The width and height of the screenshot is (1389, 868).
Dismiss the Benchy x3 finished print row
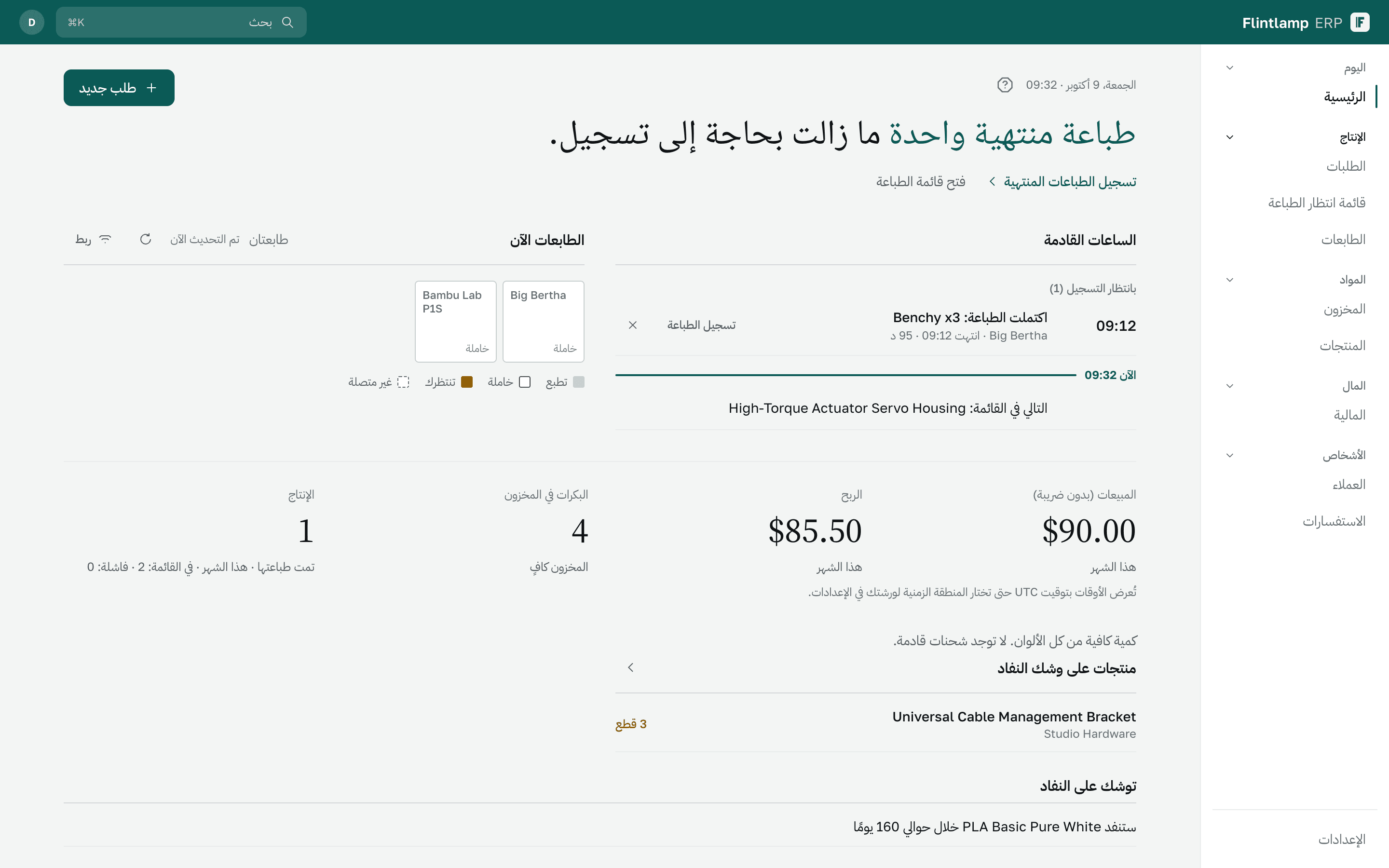point(632,325)
